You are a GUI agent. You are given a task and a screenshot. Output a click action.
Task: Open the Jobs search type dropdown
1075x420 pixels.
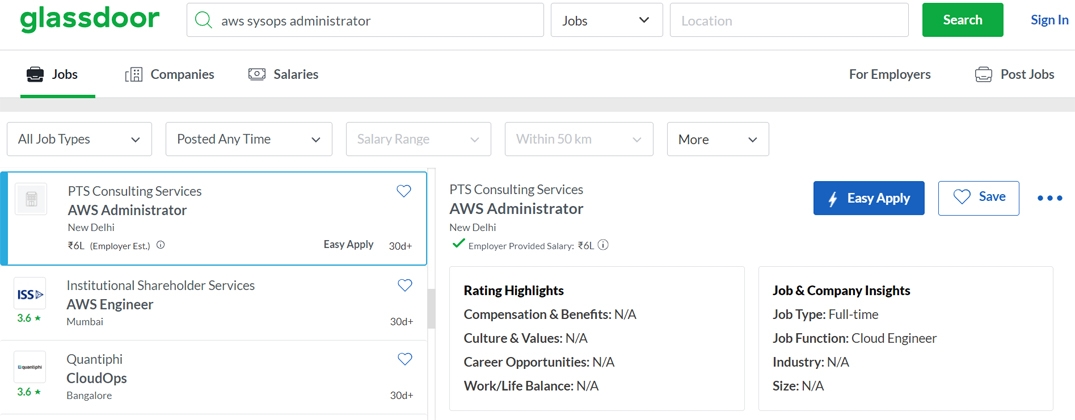[x=607, y=21]
